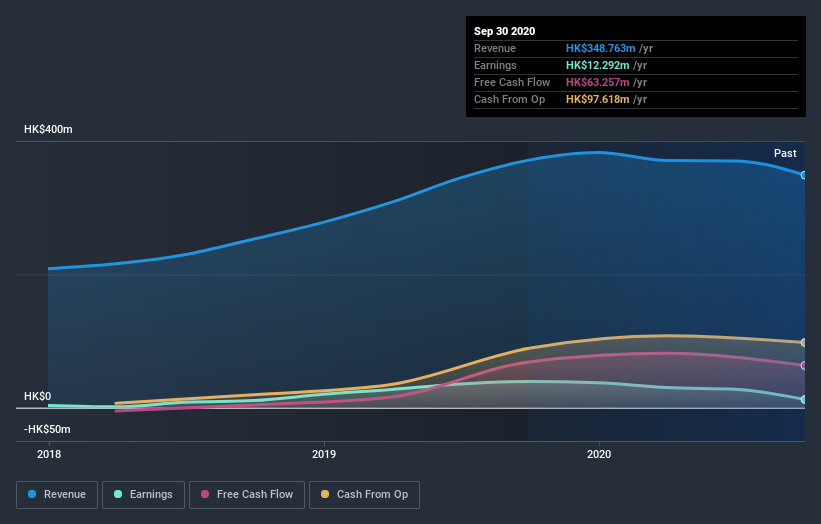
Task: Select the Cash From Op endpoint marker
Action: [803, 342]
